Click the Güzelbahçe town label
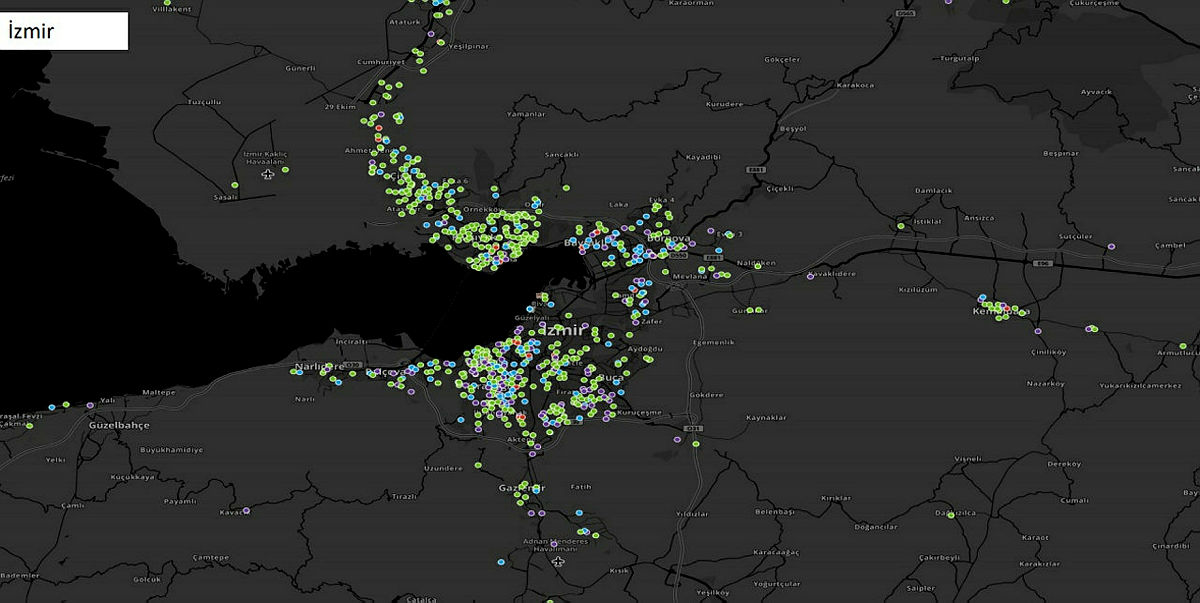 coord(119,425)
